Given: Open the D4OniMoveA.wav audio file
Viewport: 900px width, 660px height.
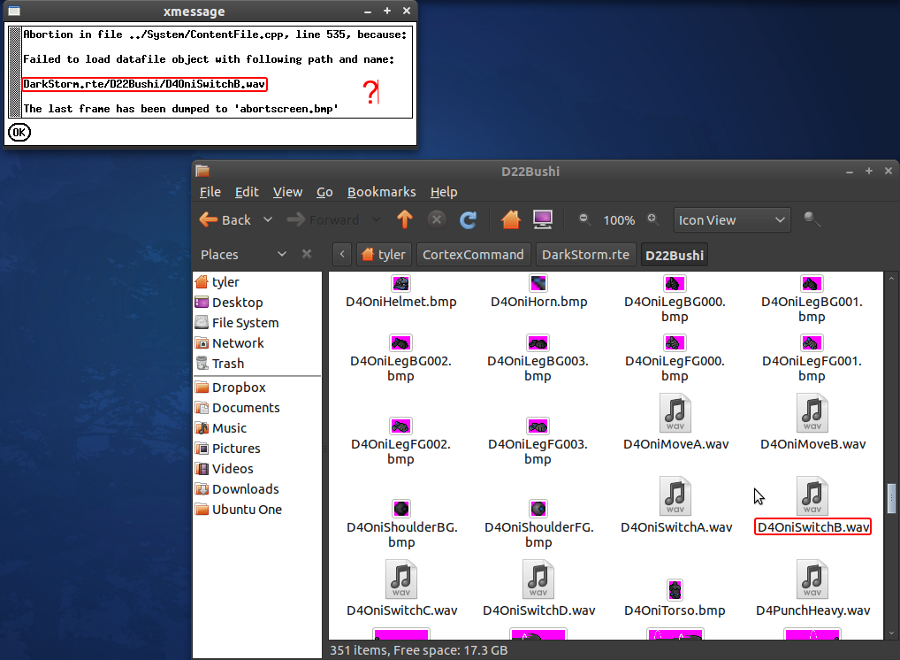Looking at the screenshot, I should click(x=676, y=412).
